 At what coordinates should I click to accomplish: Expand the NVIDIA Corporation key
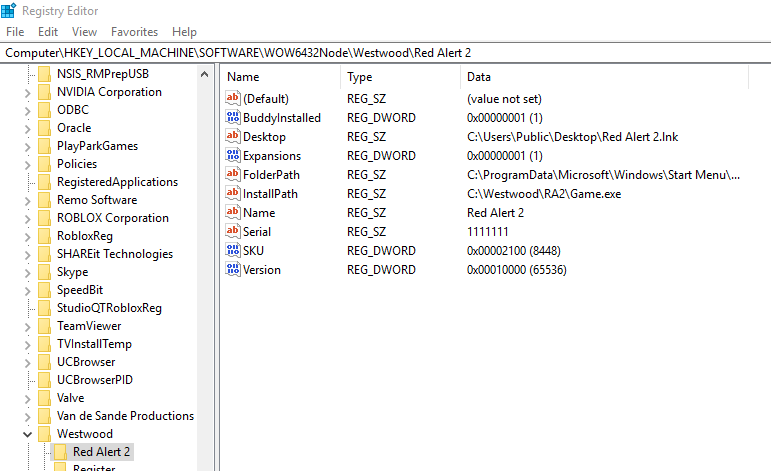(x=27, y=93)
